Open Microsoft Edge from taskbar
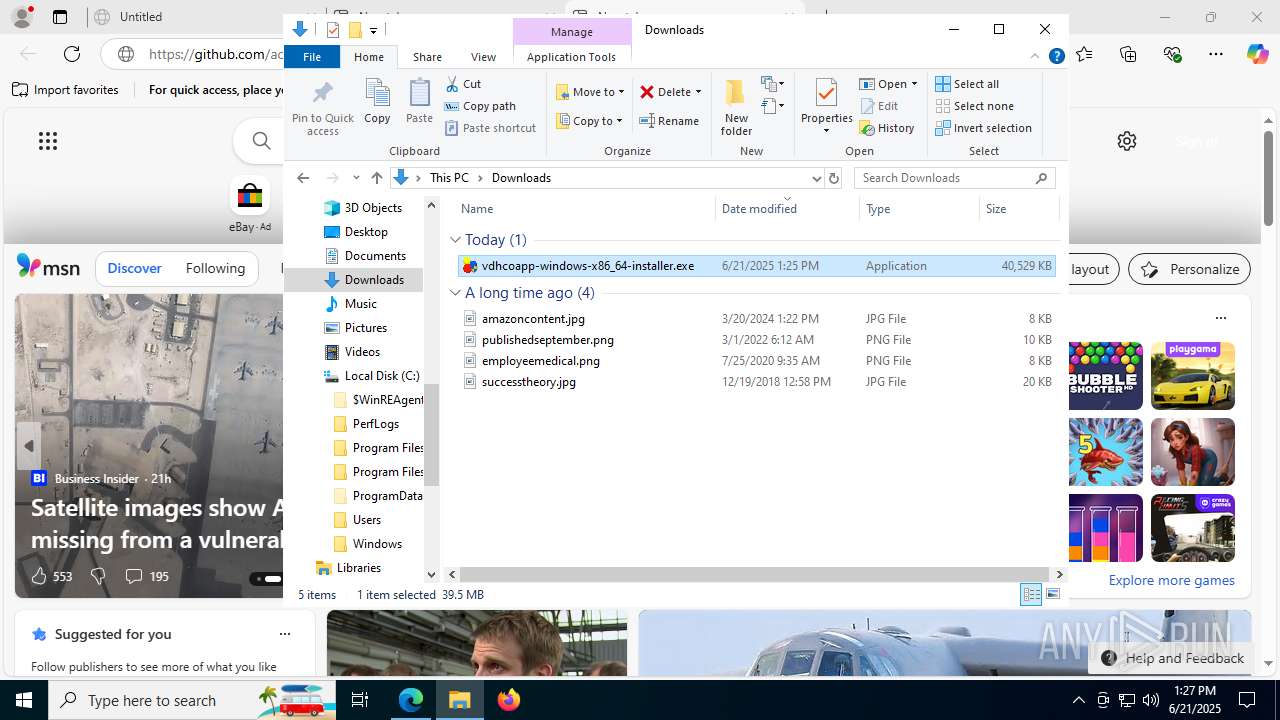1280x720 pixels. [x=411, y=700]
